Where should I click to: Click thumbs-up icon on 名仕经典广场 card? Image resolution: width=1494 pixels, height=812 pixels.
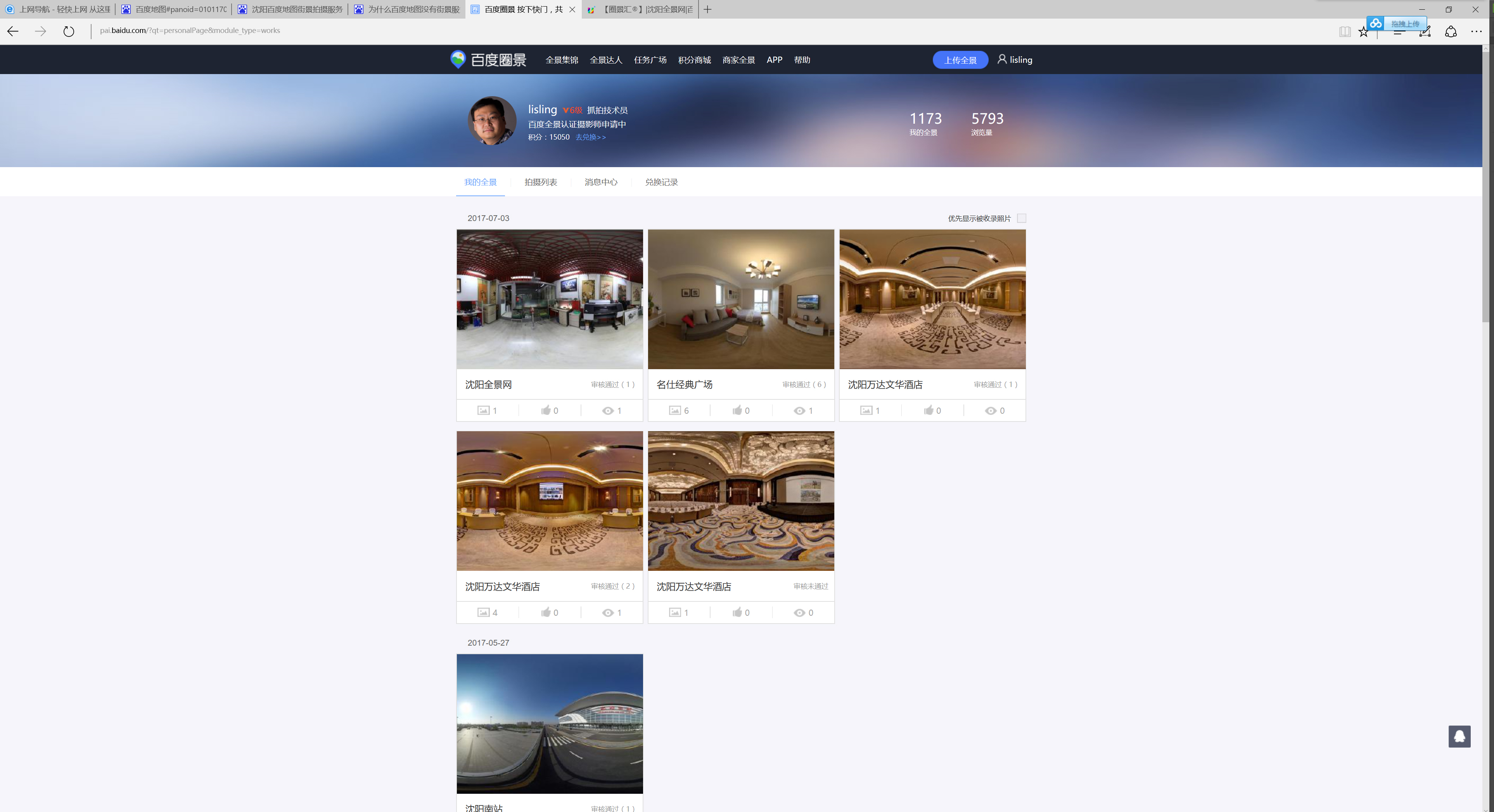(x=737, y=410)
